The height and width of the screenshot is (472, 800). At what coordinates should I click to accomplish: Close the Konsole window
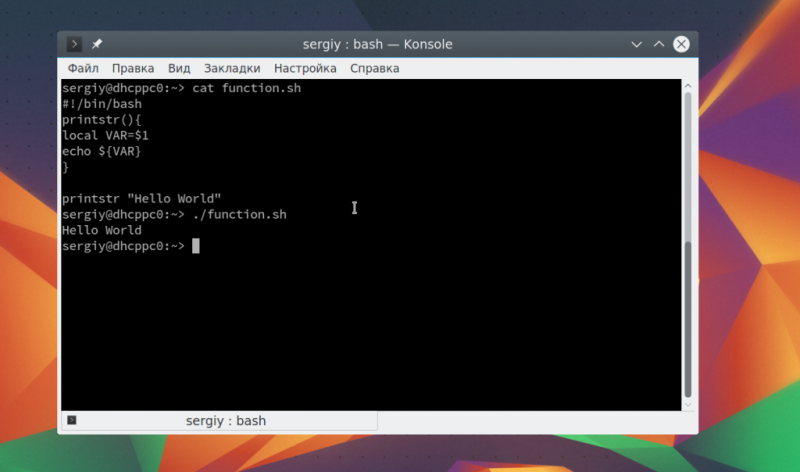pyautogui.click(x=681, y=44)
